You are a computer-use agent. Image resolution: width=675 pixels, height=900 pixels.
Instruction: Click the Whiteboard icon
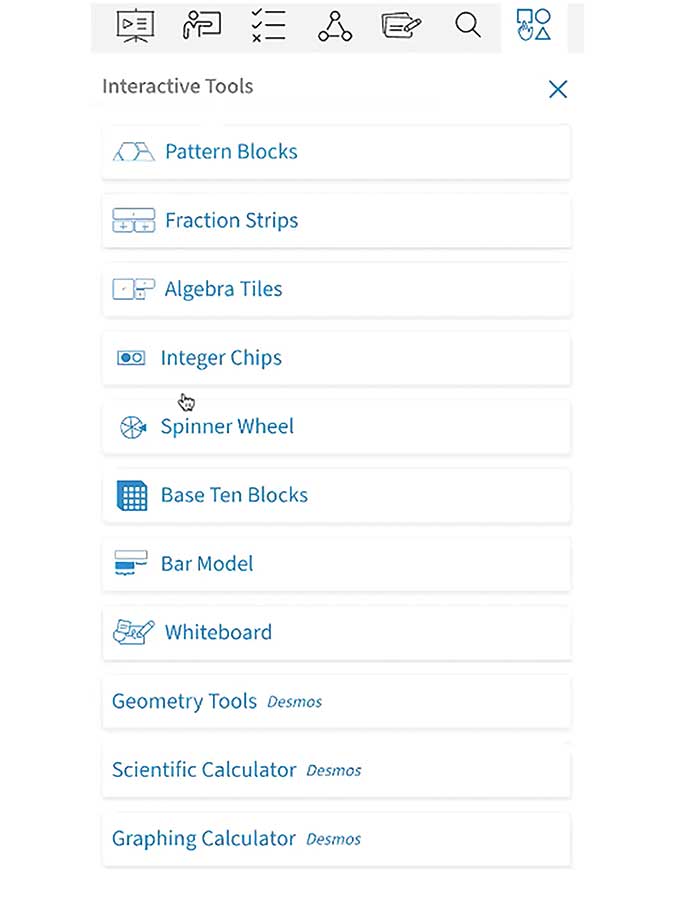point(133,632)
